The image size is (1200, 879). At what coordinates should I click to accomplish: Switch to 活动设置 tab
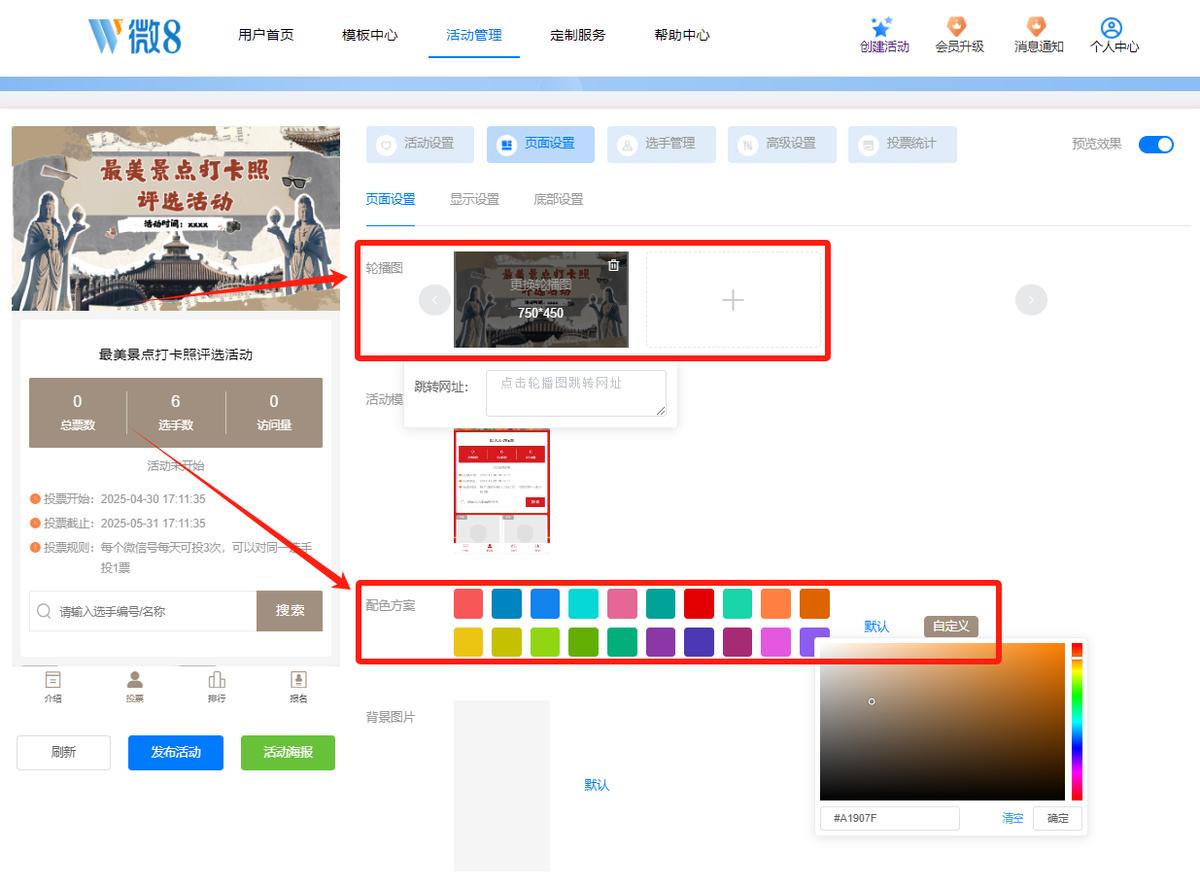420,144
